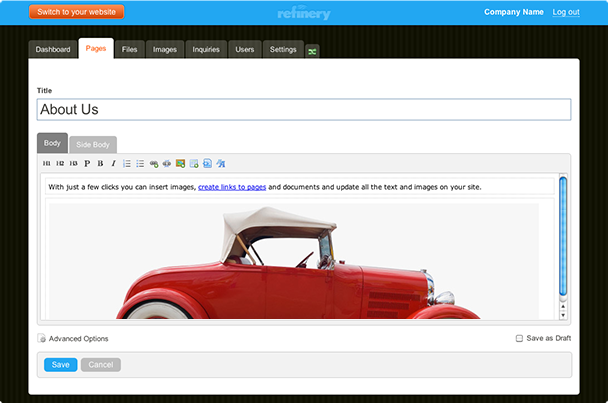Open the Users tab
Viewport: 608px width, 403px height.
(245, 50)
